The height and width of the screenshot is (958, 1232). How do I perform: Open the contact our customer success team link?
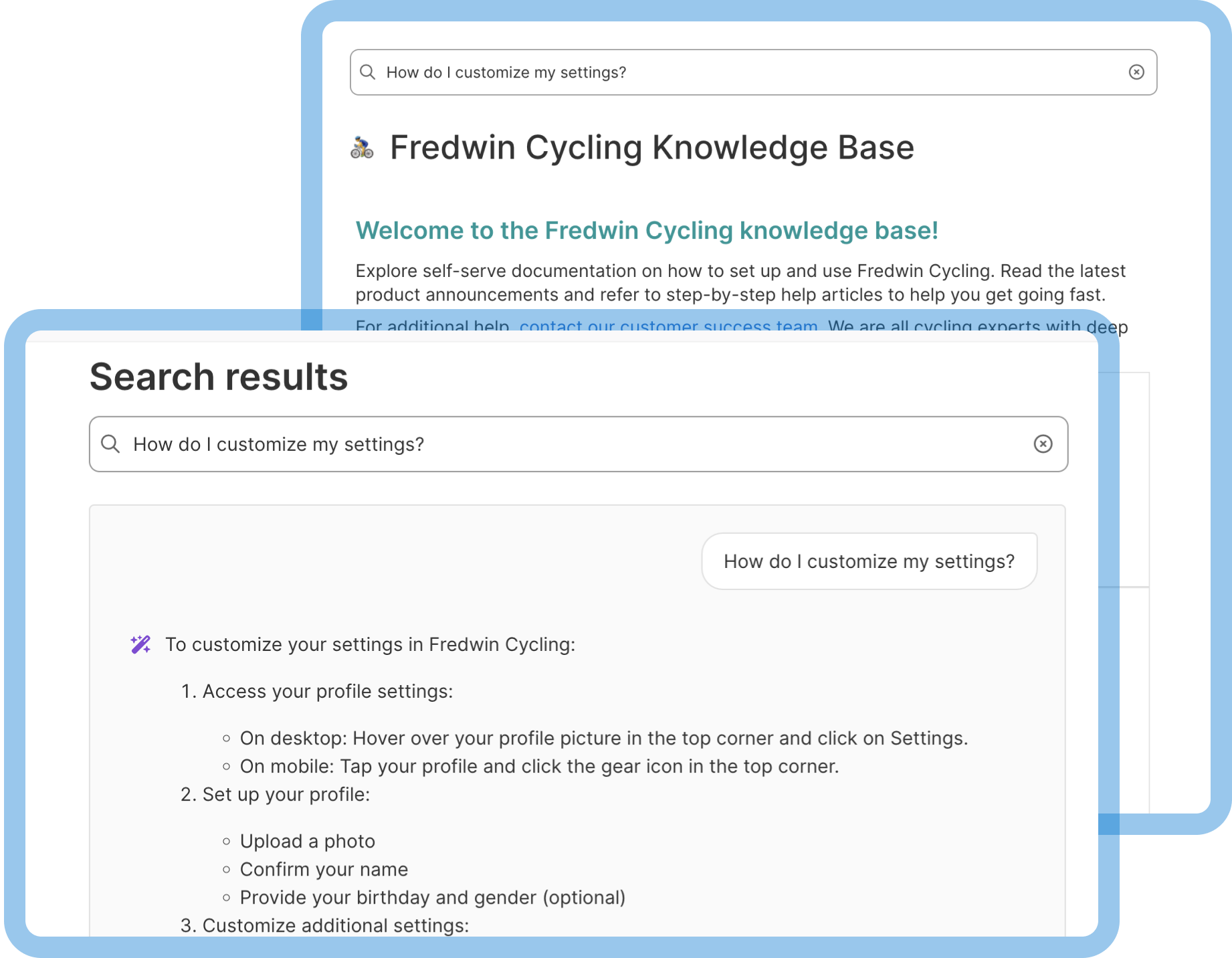click(668, 326)
